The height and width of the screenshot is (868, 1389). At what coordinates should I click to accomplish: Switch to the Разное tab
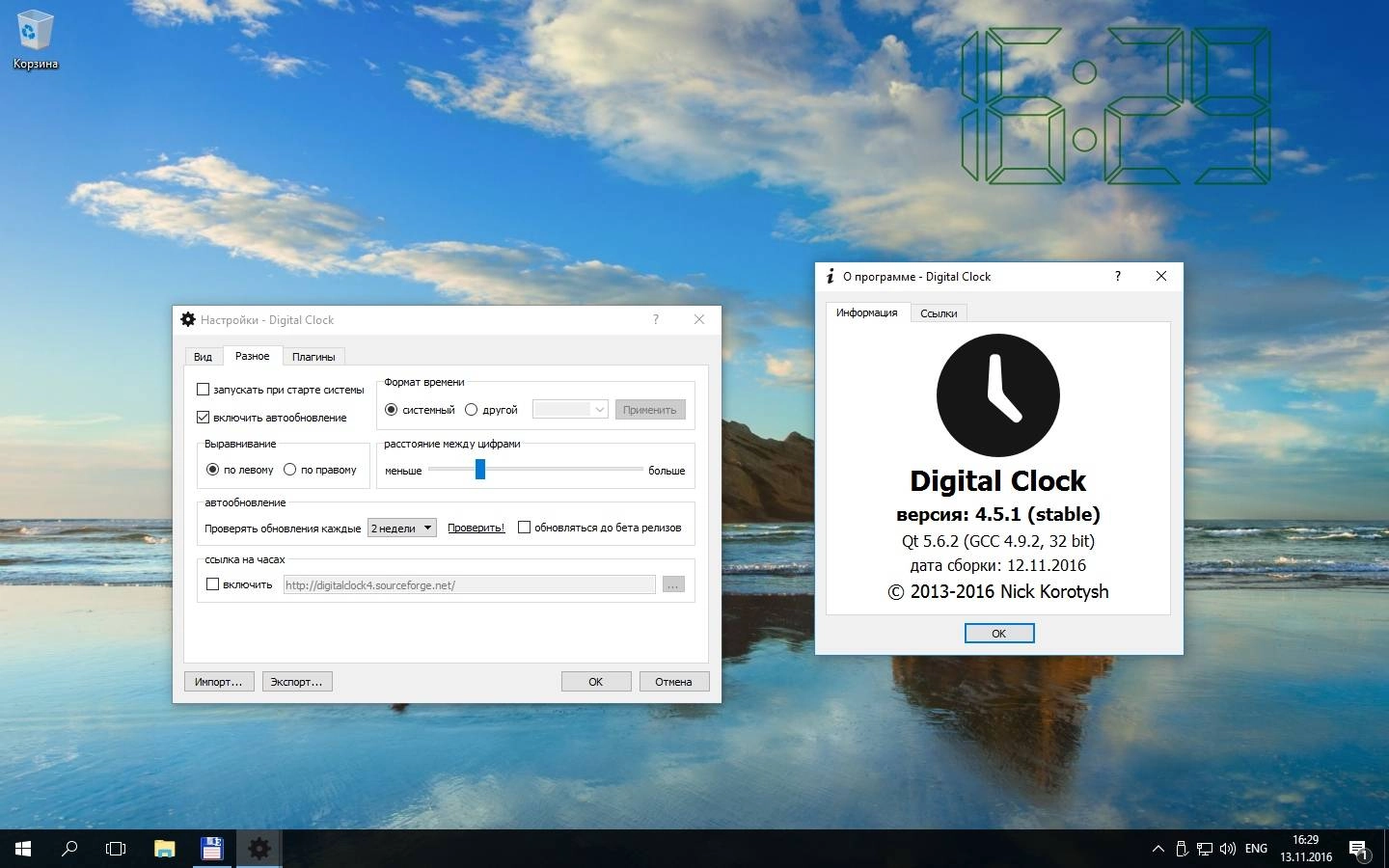pyautogui.click(x=252, y=356)
